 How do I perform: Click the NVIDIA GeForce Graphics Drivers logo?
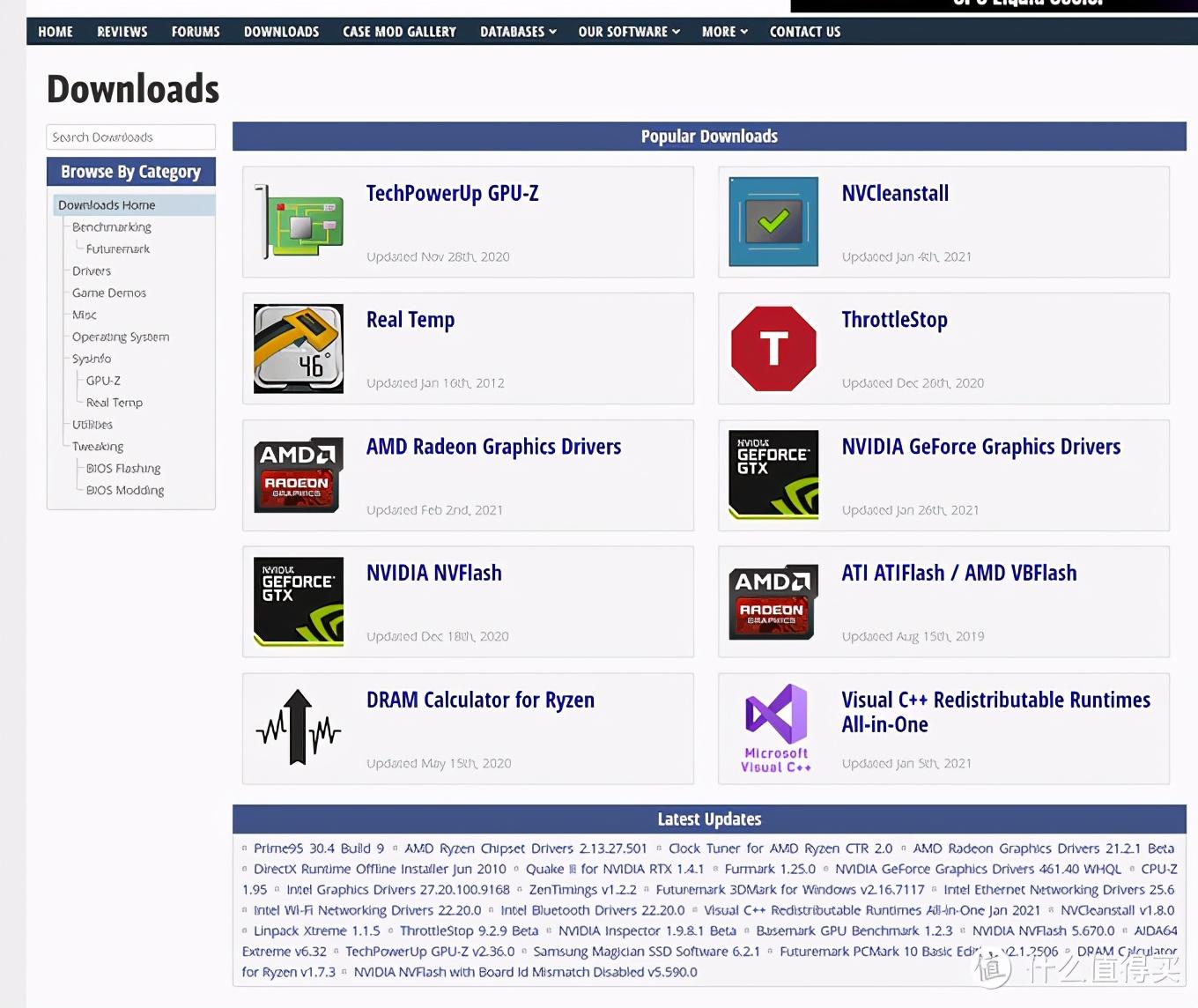(773, 475)
